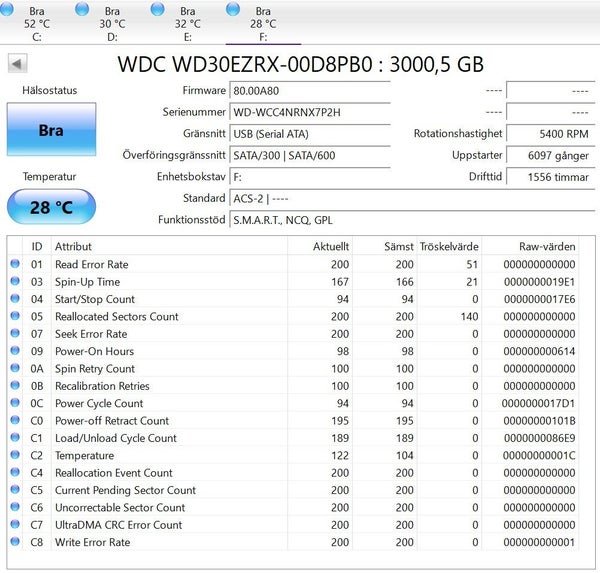
Task: Click raw value 0000000017E6
Action: click(x=539, y=299)
